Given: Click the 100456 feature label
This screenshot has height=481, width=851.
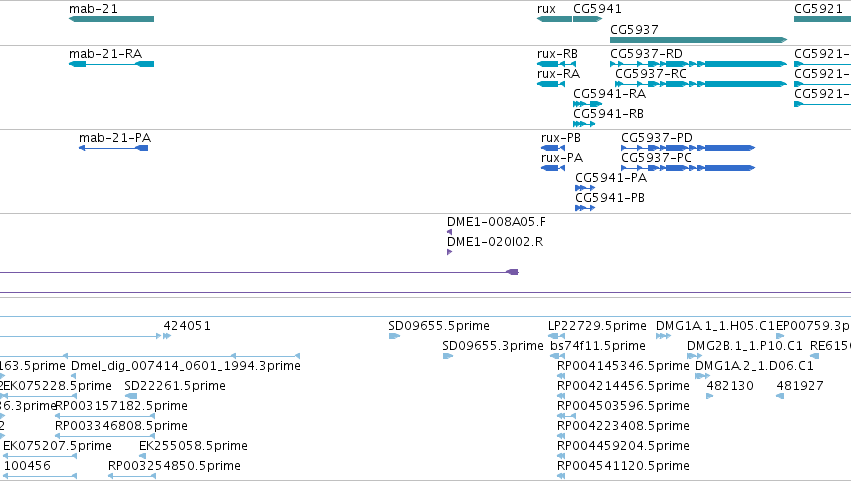Looking at the screenshot, I should click(x=27, y=466).
